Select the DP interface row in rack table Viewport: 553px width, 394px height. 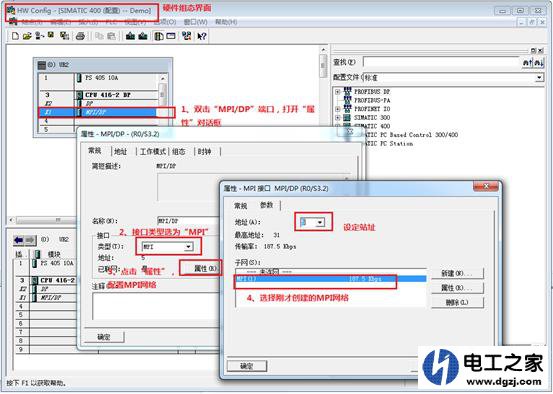(98, 104)
